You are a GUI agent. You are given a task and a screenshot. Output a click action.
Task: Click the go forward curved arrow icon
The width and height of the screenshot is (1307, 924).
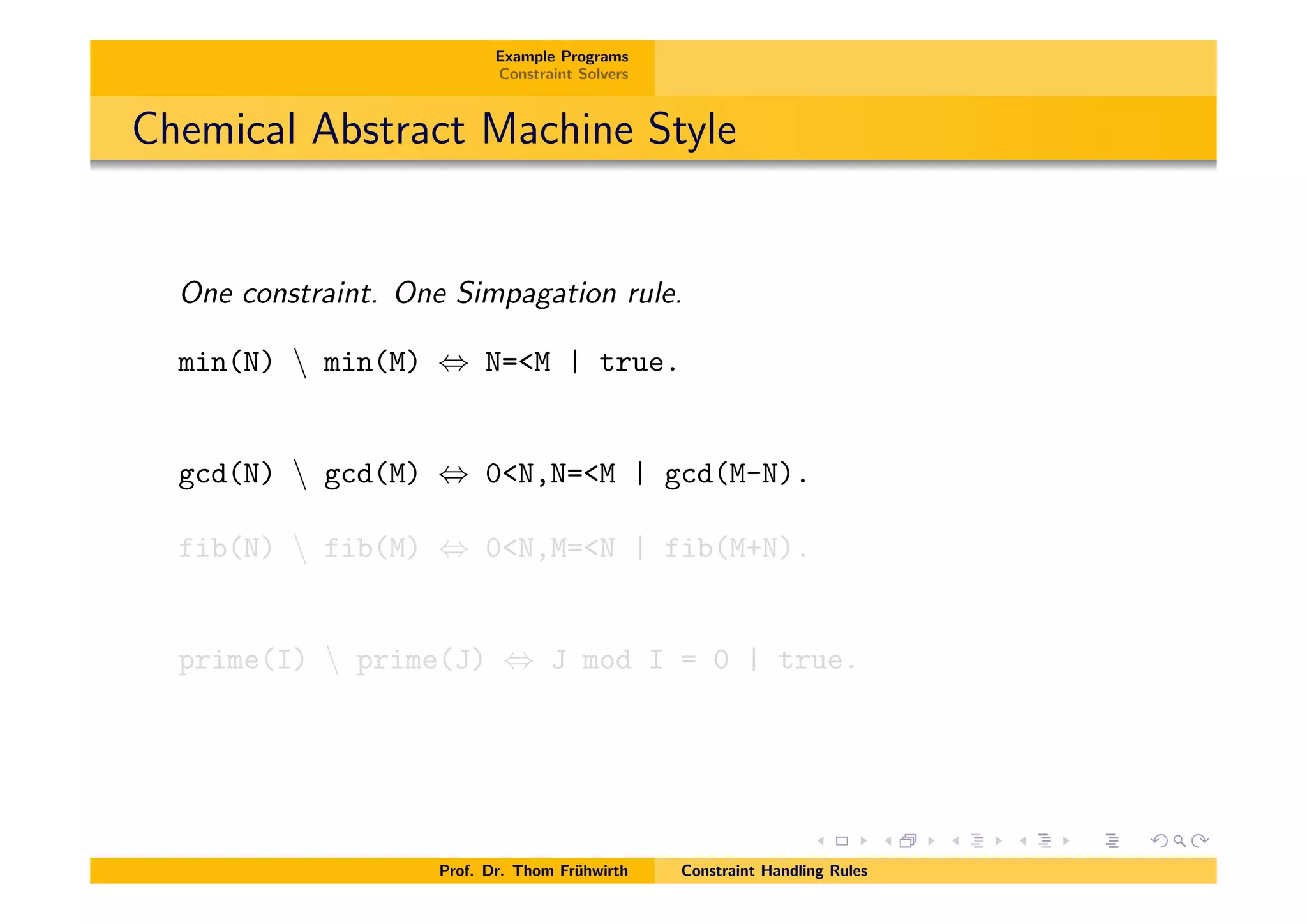tap(1200, 841)
